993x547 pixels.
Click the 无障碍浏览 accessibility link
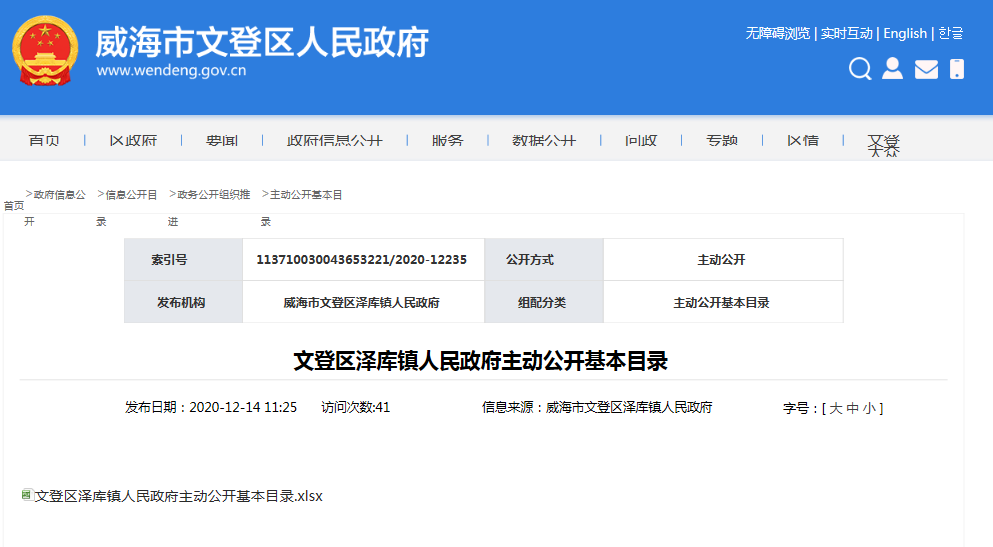point(777,33)
